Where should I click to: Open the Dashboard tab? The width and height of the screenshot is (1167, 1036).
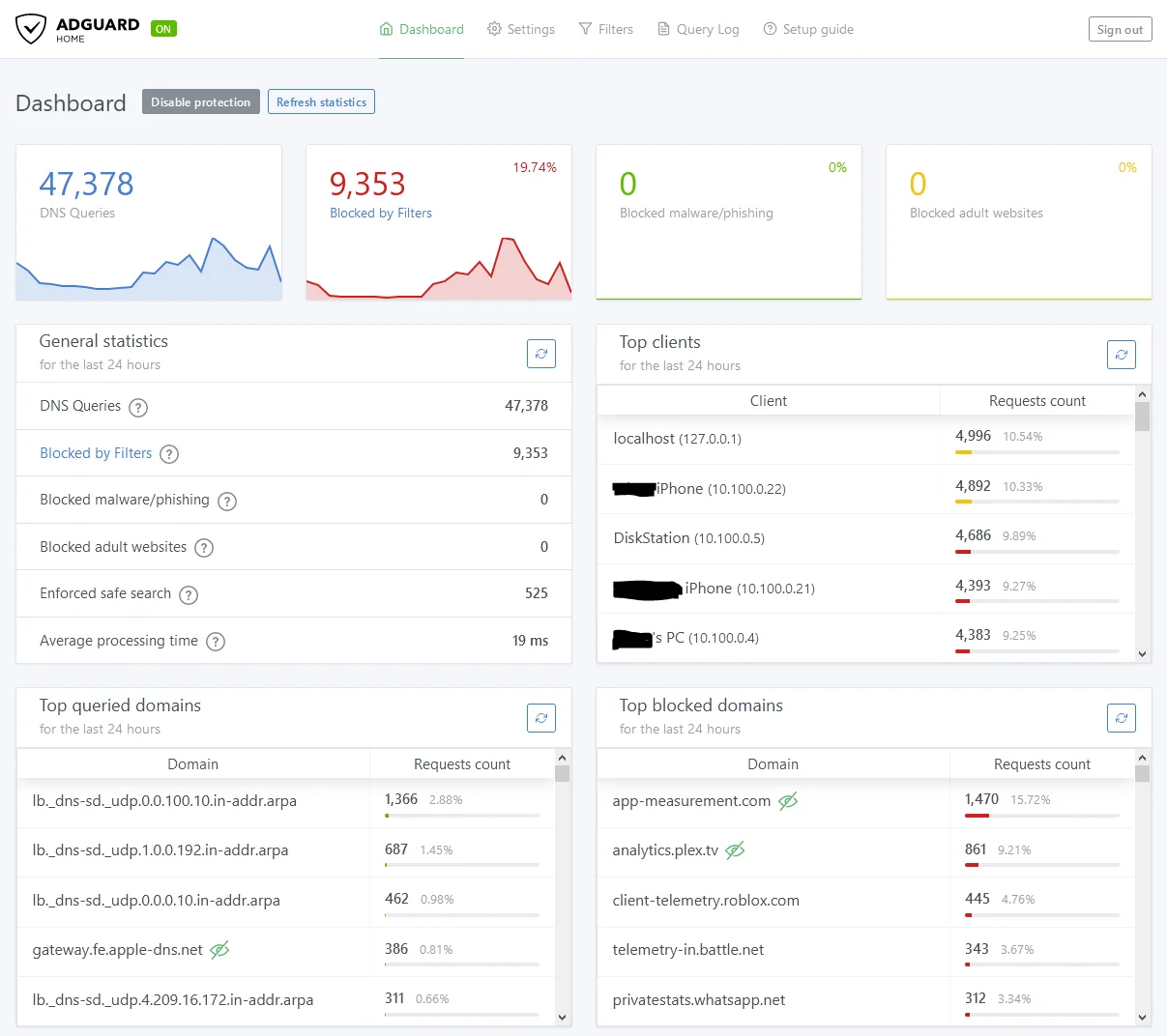pos(422,29)
